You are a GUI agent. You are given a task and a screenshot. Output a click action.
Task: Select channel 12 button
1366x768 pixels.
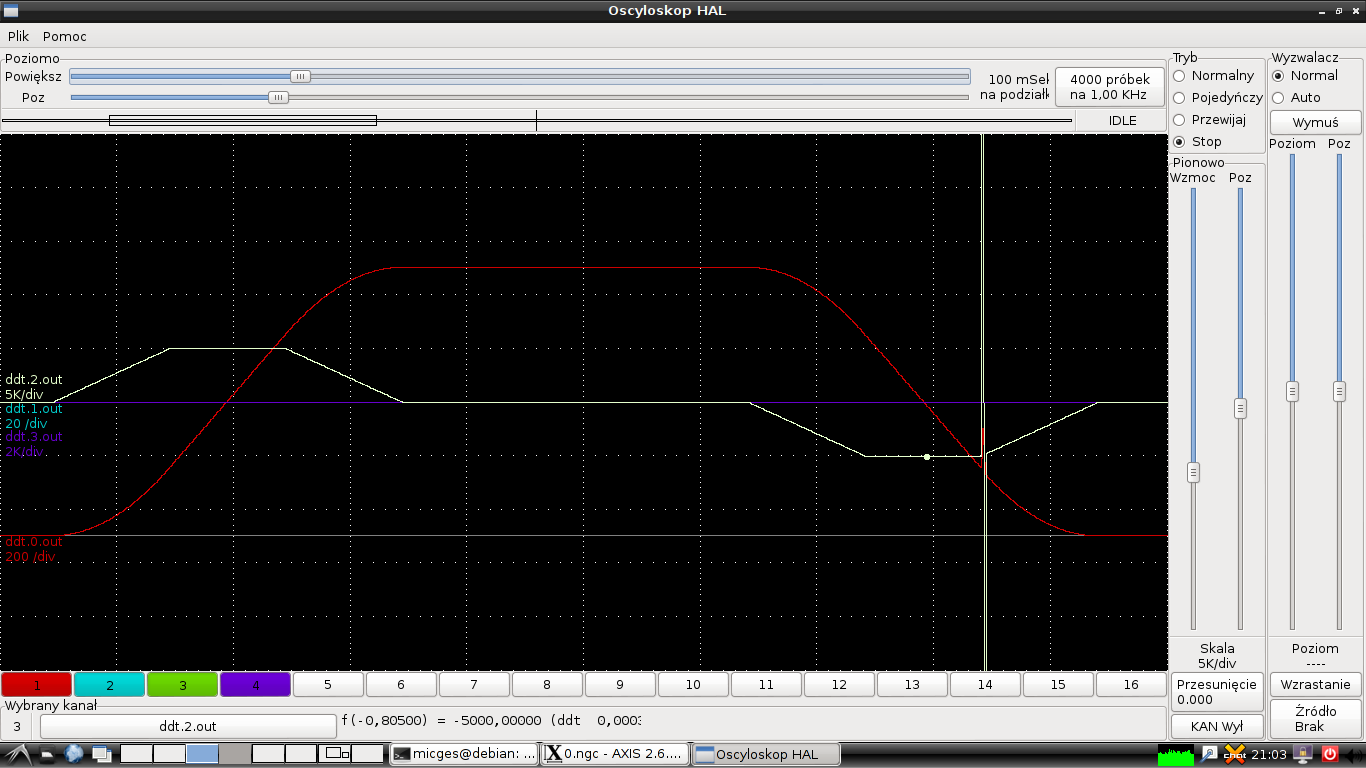tap(840, 685)
